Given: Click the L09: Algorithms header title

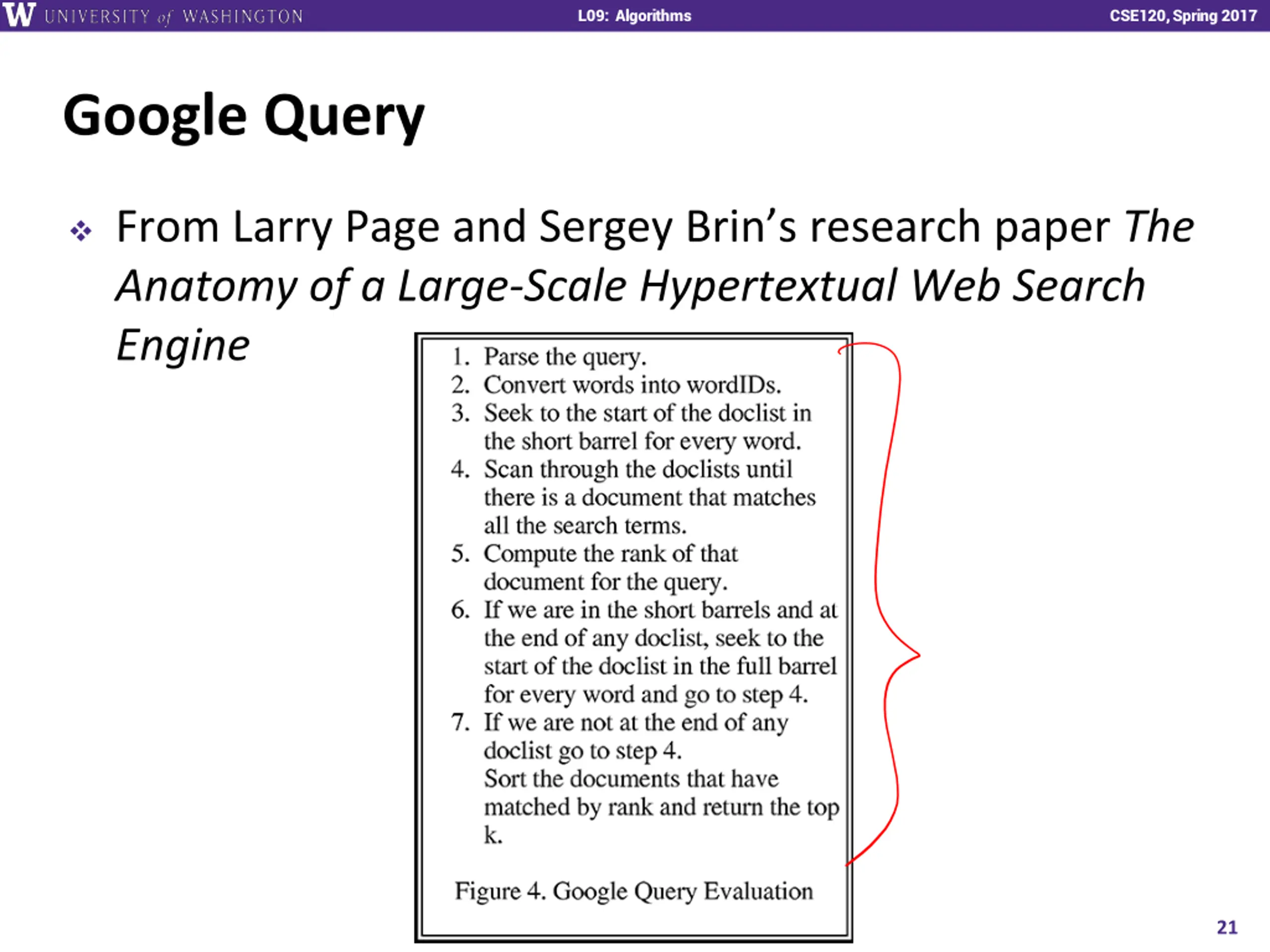Looking at the screenshot, I should pos(635,15).
